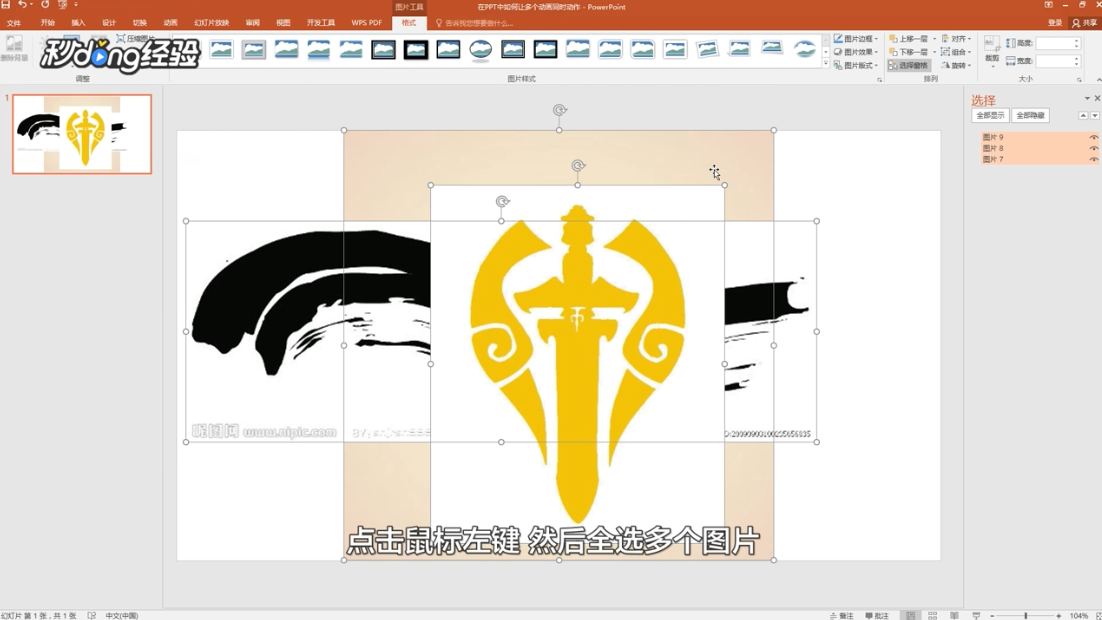Click the 高度 height input field
1102x620 pixels.
pos(1058,44)
